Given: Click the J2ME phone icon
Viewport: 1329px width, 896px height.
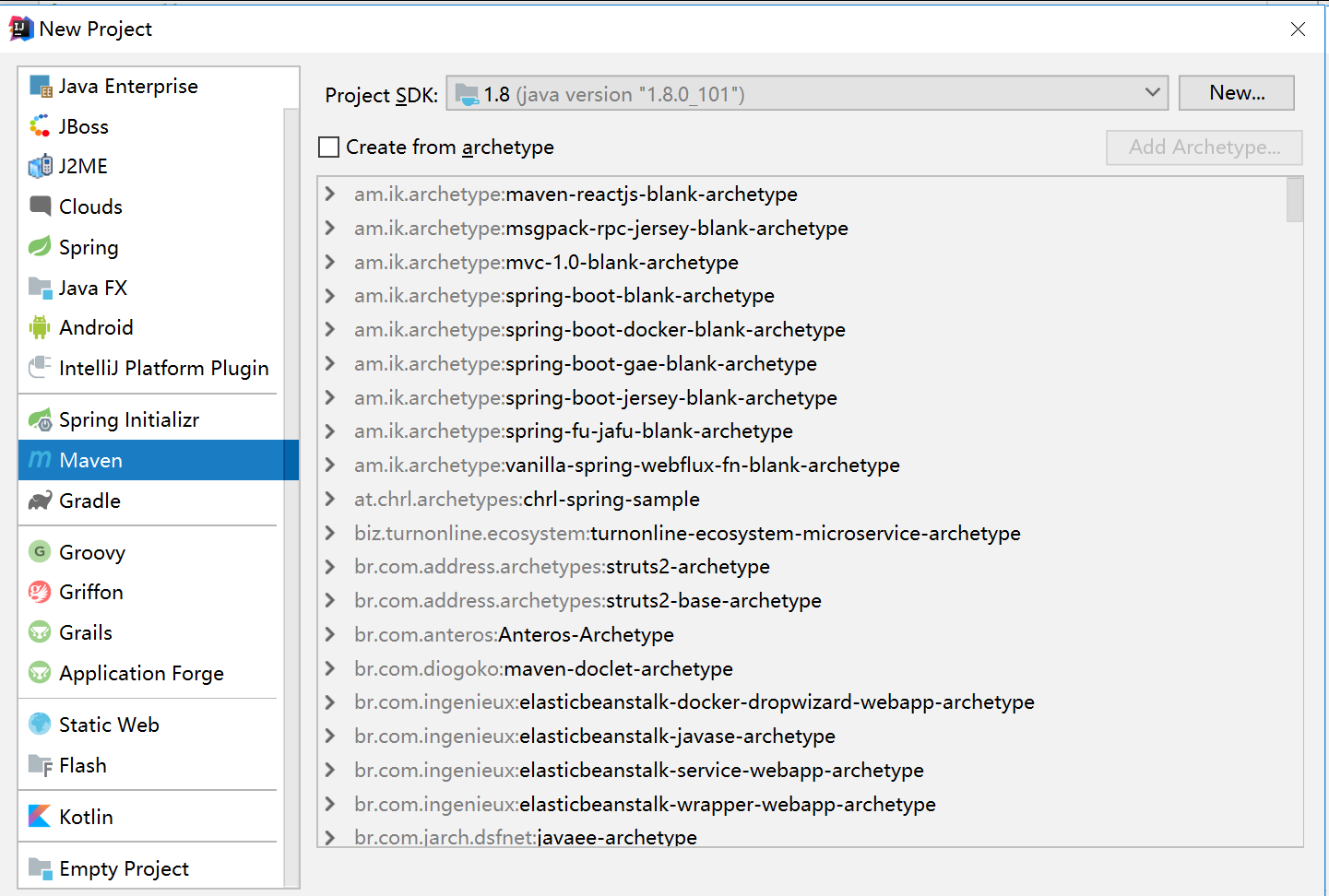Looking at the screenshot, I should pos(41,167).
